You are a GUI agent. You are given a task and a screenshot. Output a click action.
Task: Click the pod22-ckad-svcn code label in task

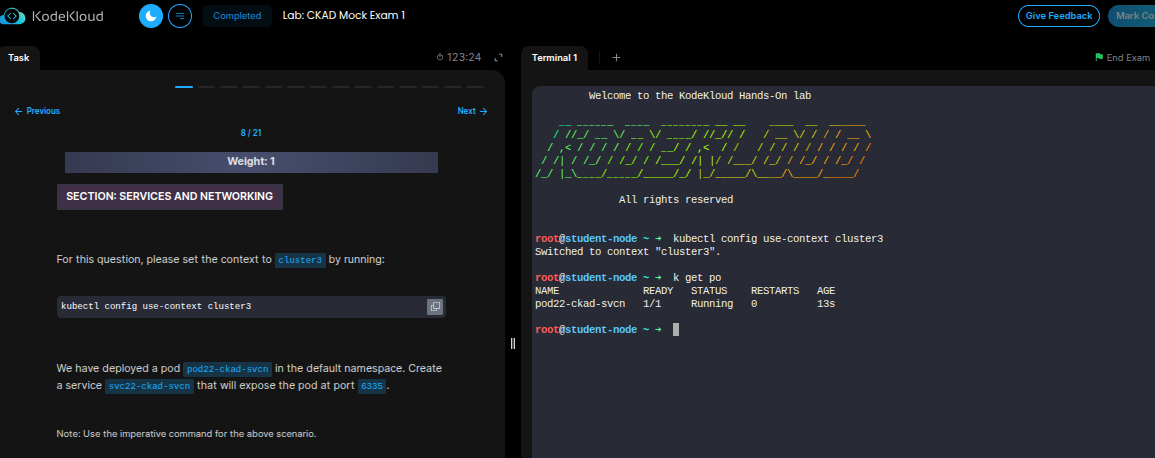pyautogui.click(x=228, y=369)
